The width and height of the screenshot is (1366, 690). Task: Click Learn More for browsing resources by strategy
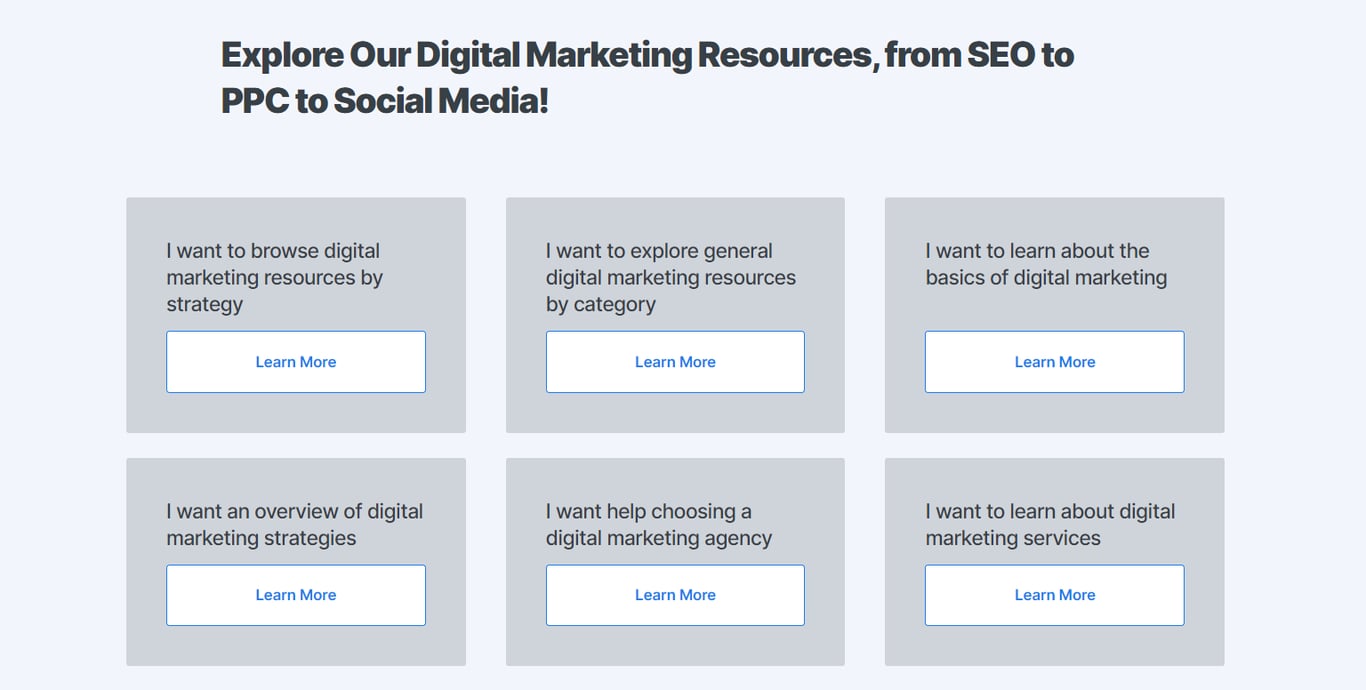[x=295, y=361]
